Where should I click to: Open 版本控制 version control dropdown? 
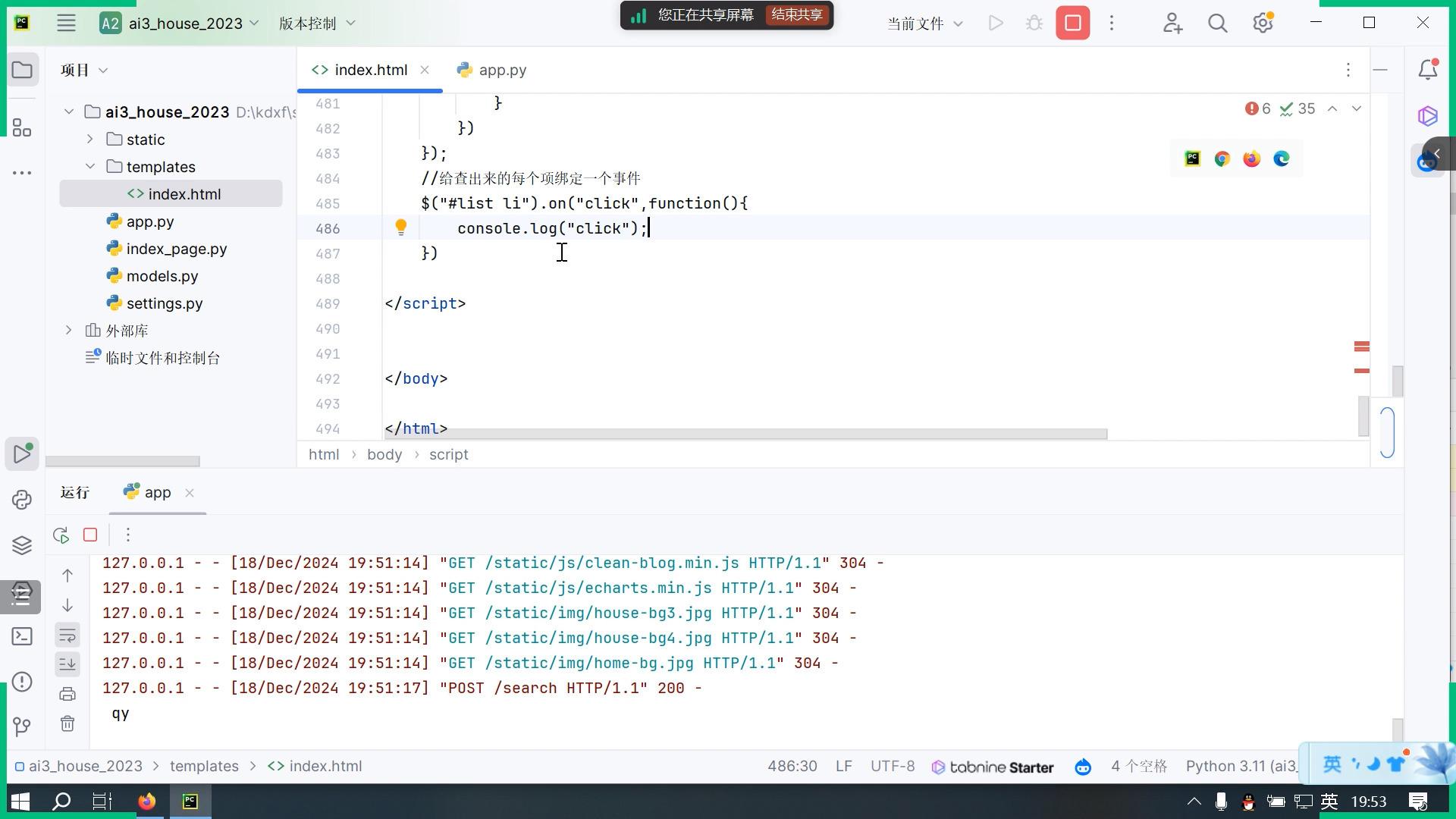[317, 24]
